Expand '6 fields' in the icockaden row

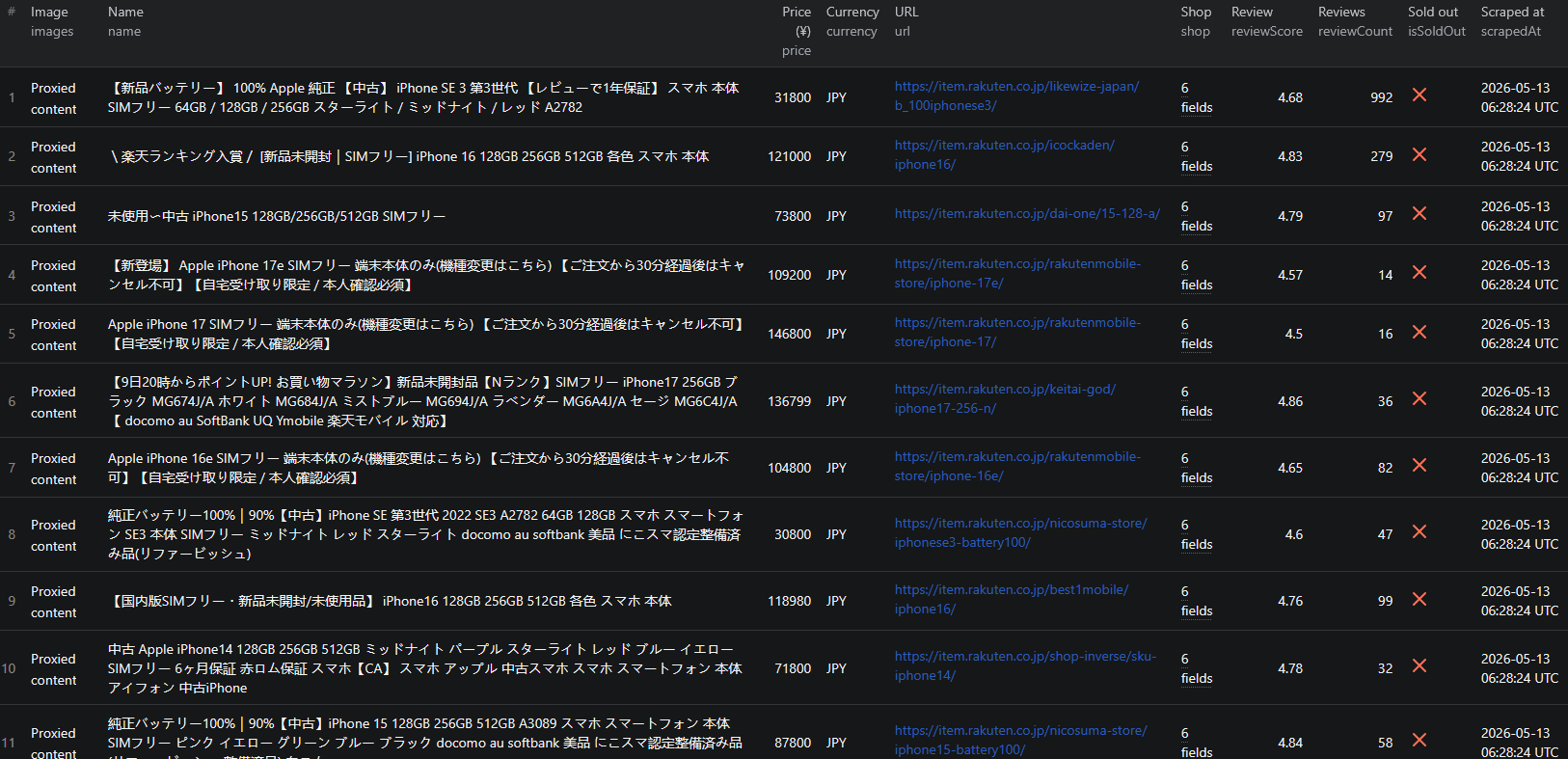[1196, 156]
